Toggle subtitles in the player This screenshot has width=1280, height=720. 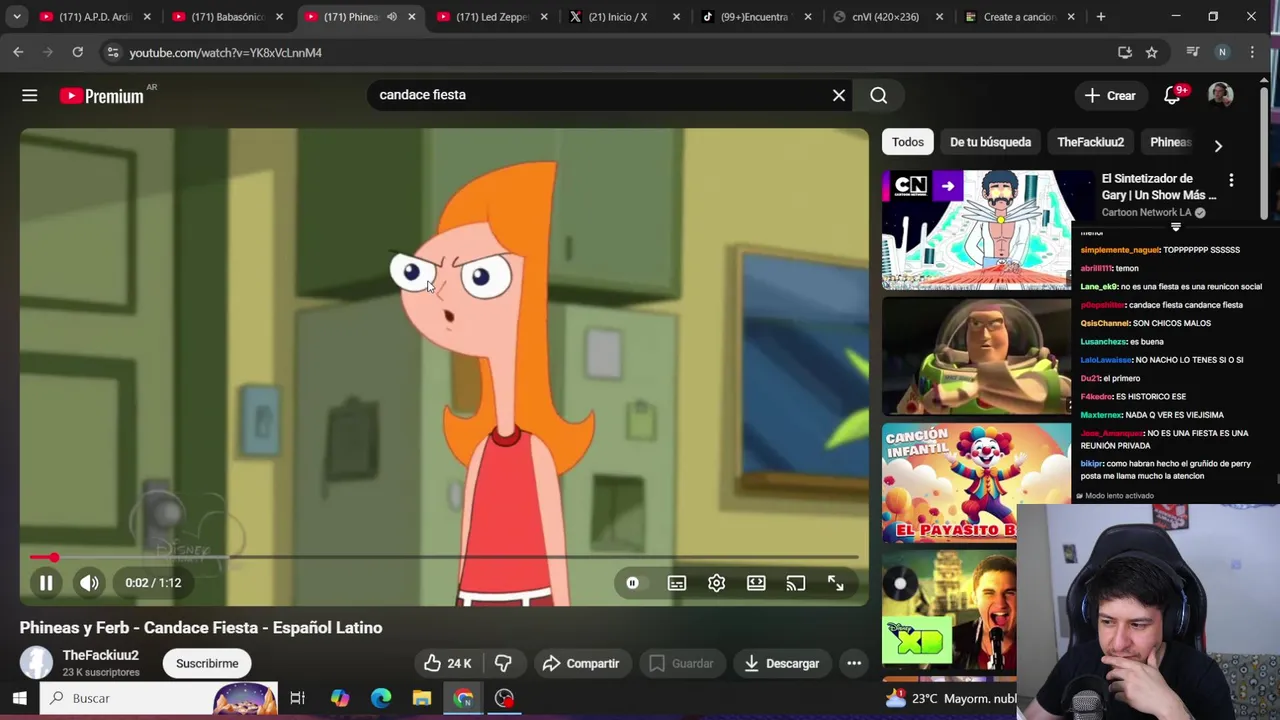[677, 583]
